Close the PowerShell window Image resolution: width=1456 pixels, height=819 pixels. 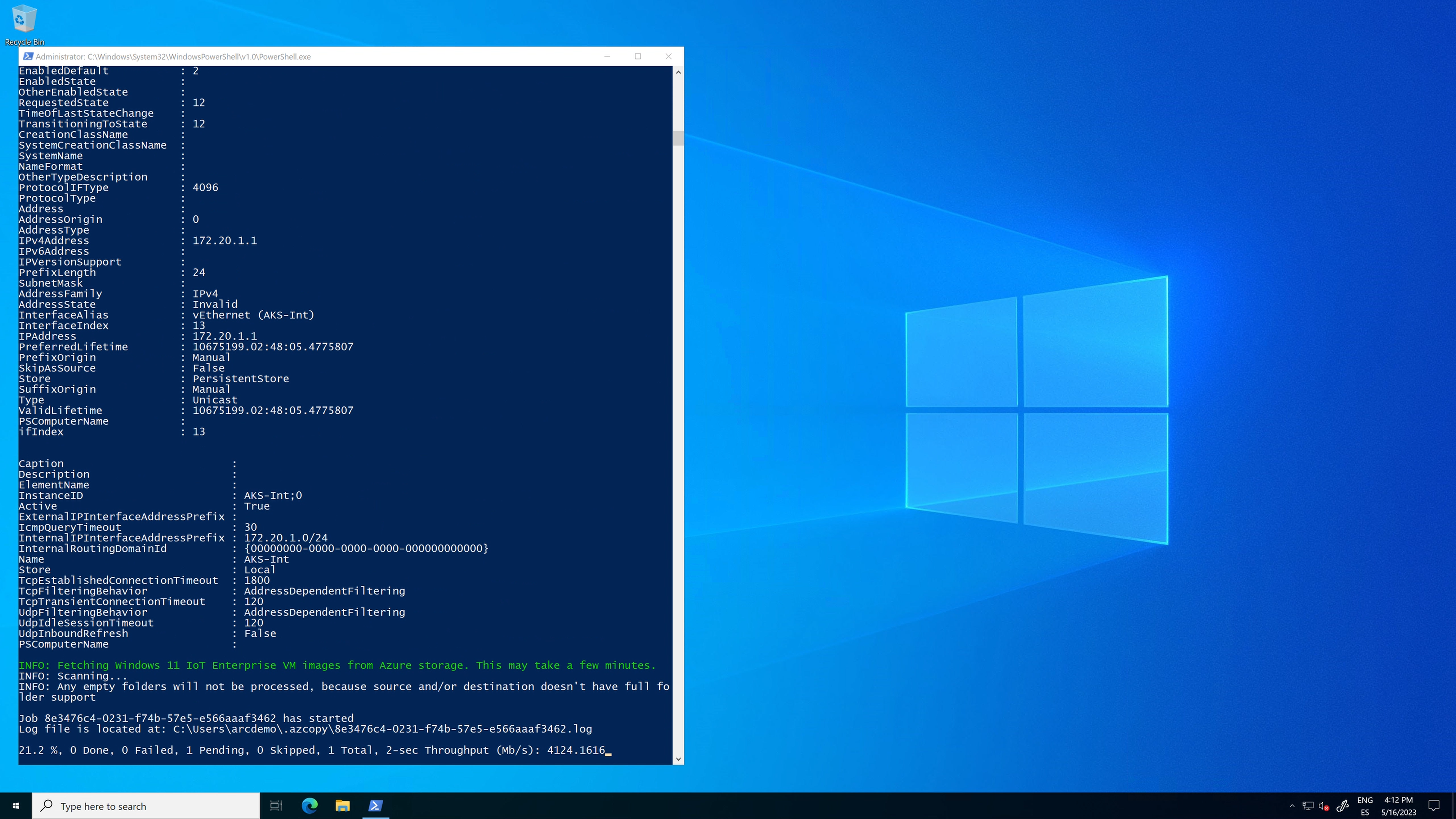[x=668, y=56]
